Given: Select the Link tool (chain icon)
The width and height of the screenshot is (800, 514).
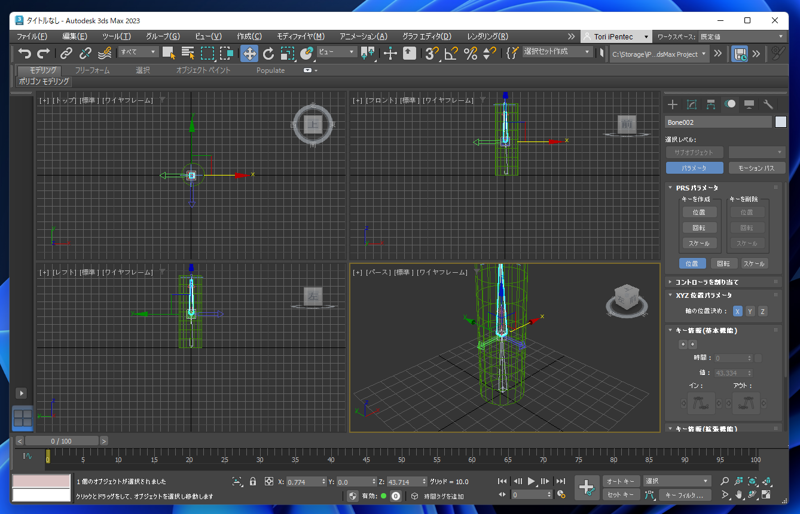Looking at the screenshot, I should click(66, 53).
